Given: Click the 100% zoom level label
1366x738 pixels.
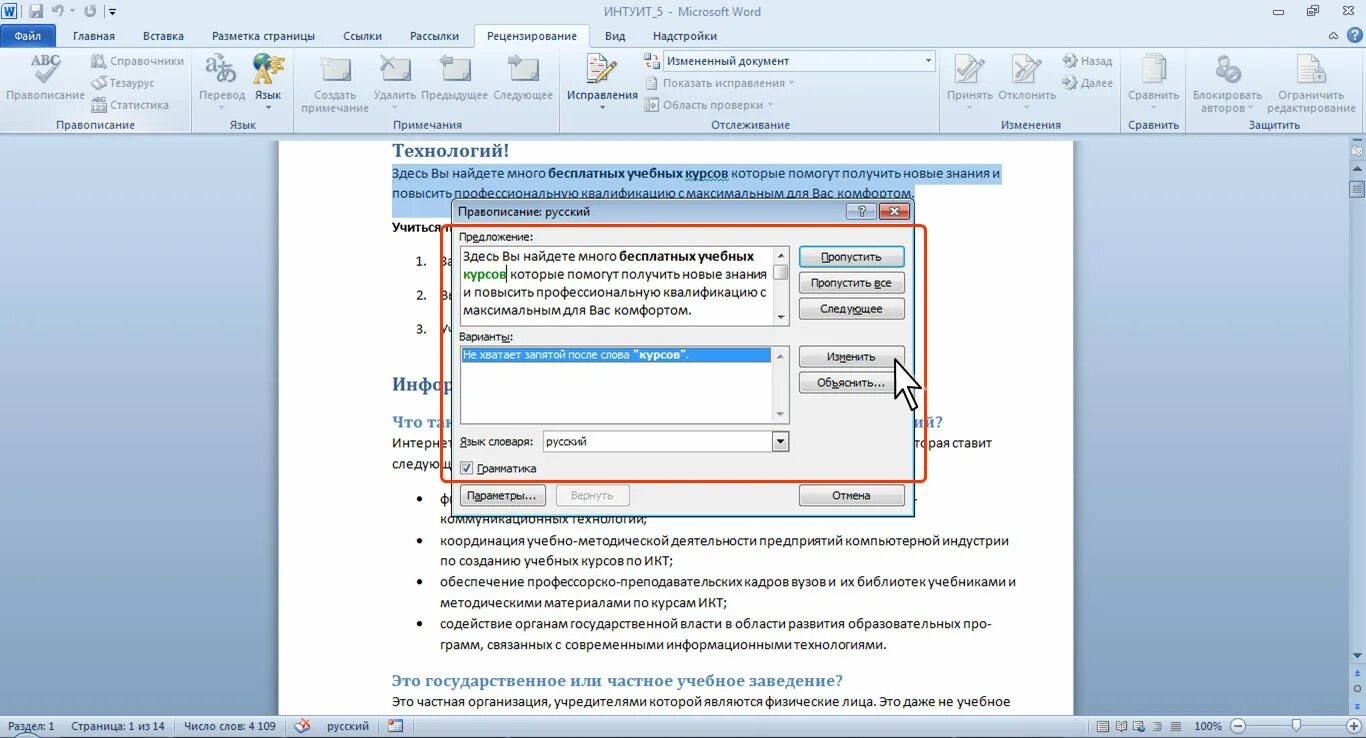Looking at the screenshot, I should click(x=1208, y=726).
